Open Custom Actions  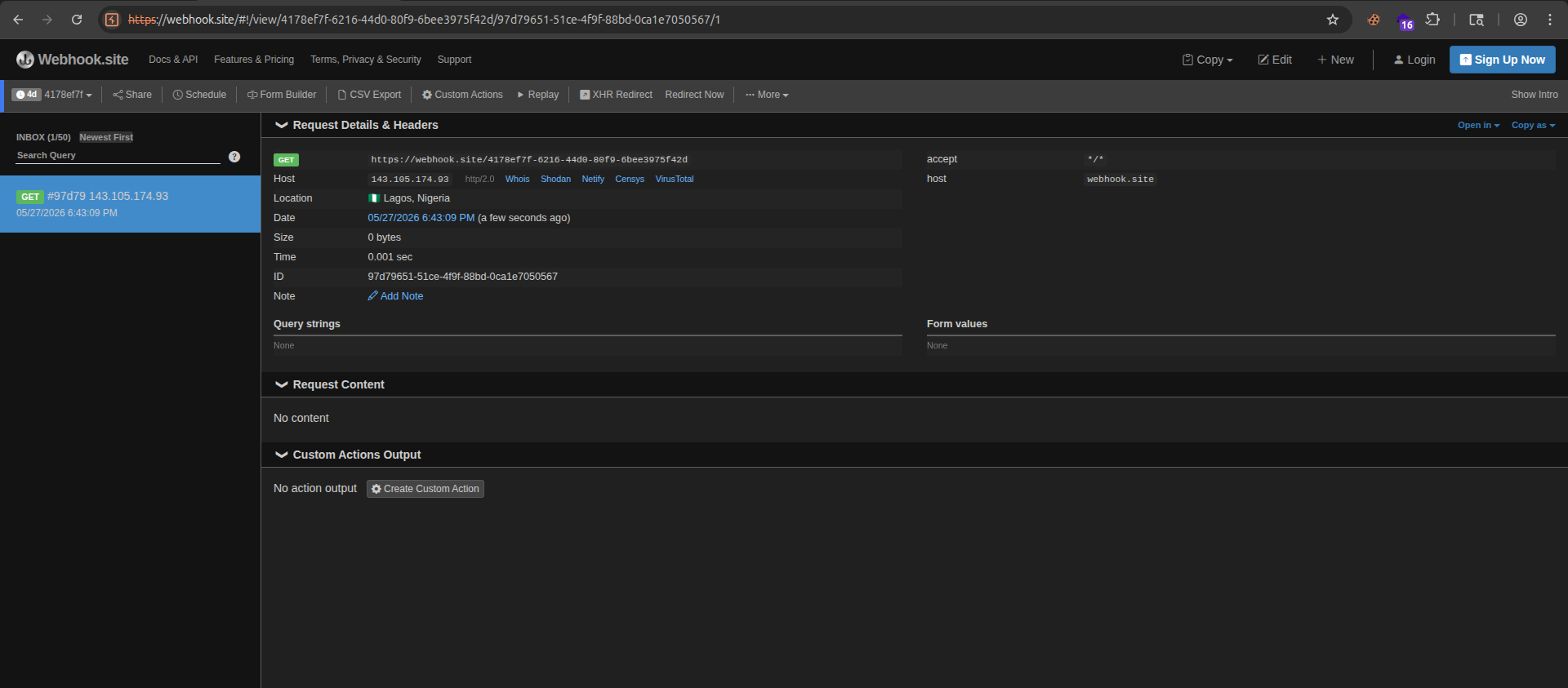[462, 95]
